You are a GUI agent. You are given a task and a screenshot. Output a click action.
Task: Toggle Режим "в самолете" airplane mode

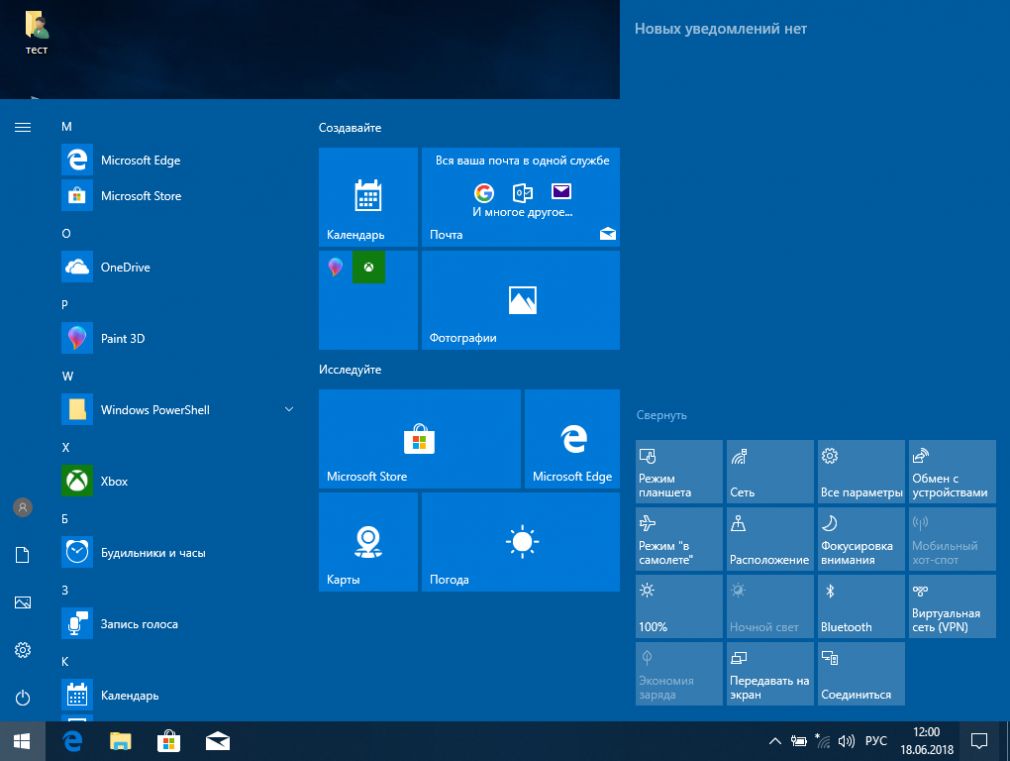[679, 539]
